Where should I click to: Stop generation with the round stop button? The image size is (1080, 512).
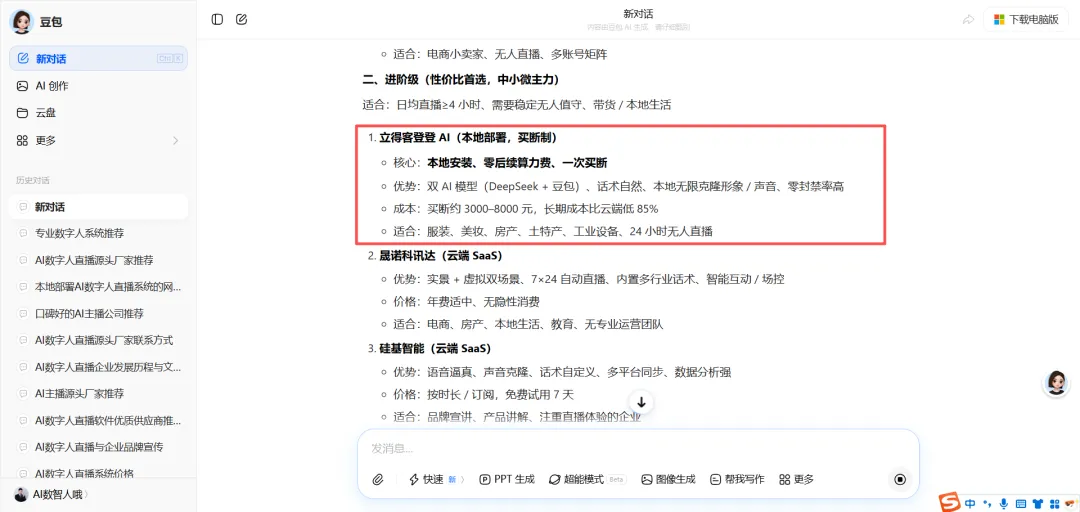(900, 480)
